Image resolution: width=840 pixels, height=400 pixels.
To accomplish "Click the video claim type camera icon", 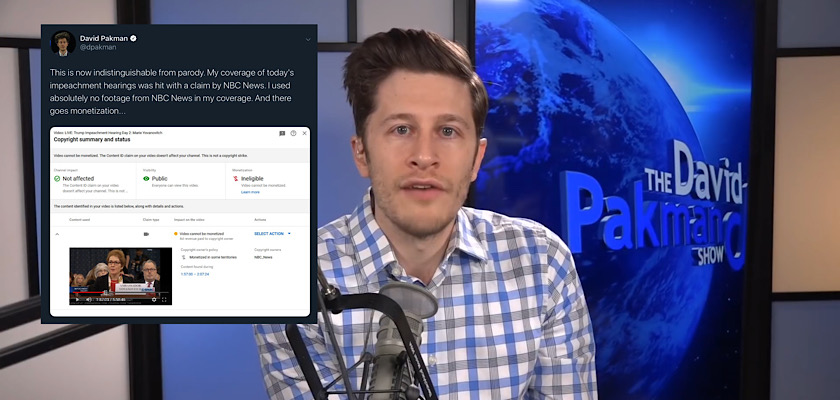I will tap(146, 234).
